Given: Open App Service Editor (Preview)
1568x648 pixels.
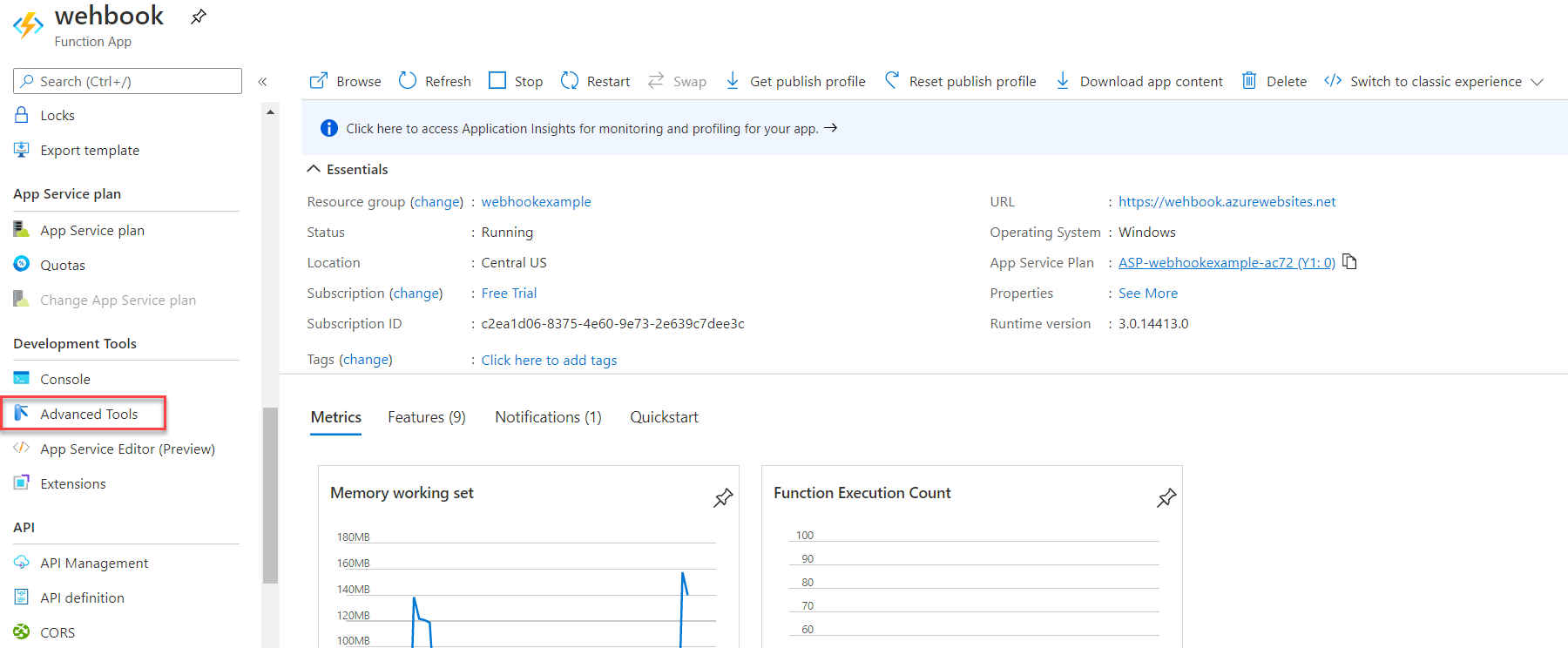Looking at the screenshot, I should coord(126,449).
